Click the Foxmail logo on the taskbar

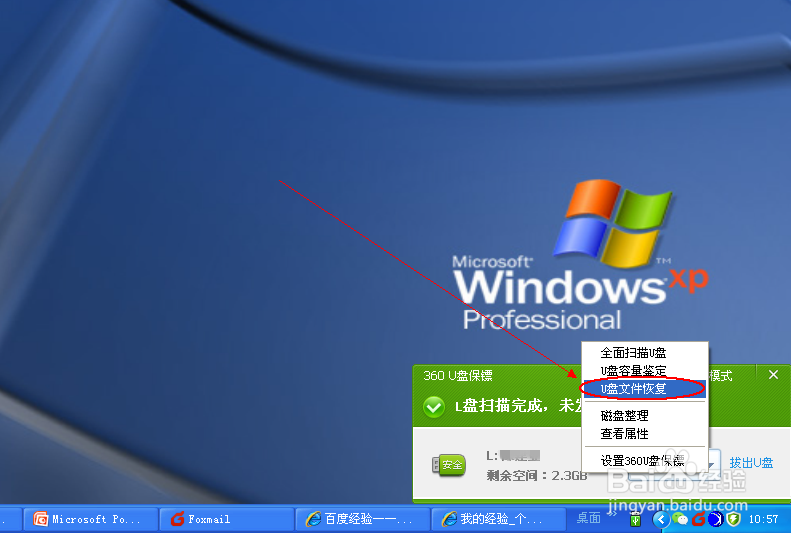click(x=178, y=519)
